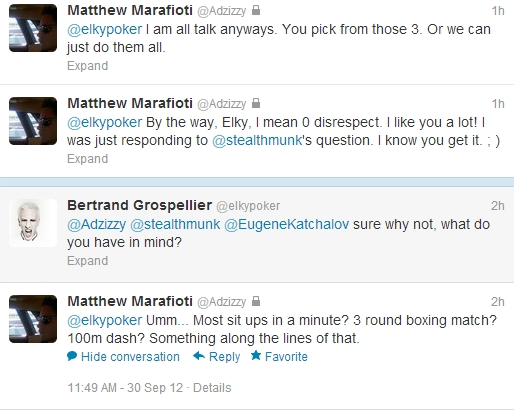
Task: Open the Details link beside the timestamp
Action: (x=212, y=388)
